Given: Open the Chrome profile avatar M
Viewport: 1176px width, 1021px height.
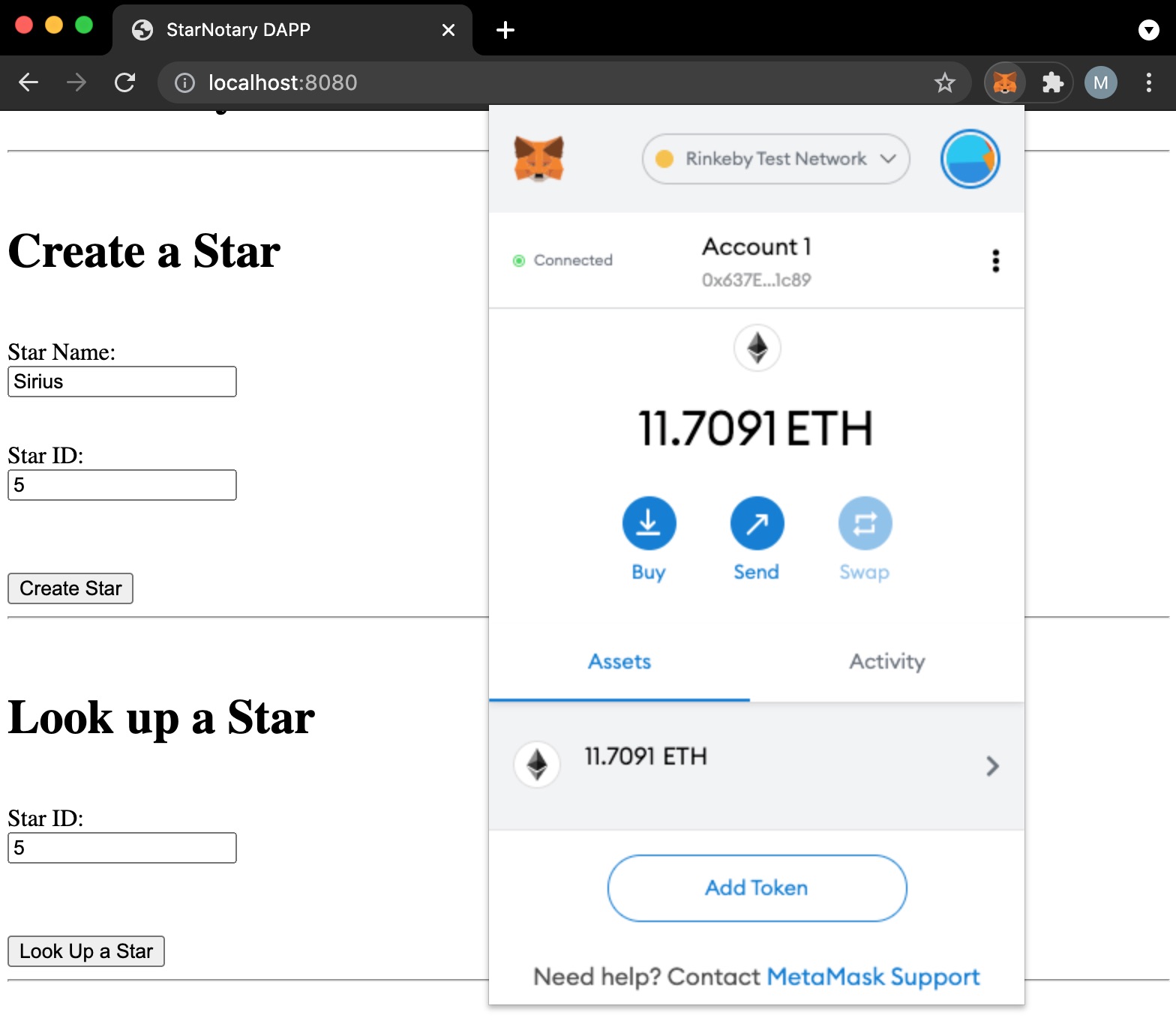Looking at the screenshot, I should (1101, 82).
